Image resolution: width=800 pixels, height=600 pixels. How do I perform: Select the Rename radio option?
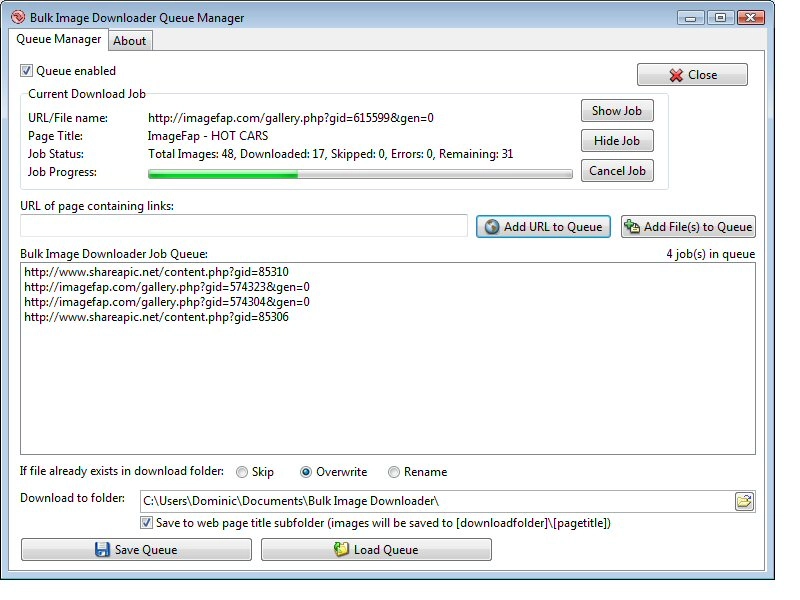click(393, 472)
